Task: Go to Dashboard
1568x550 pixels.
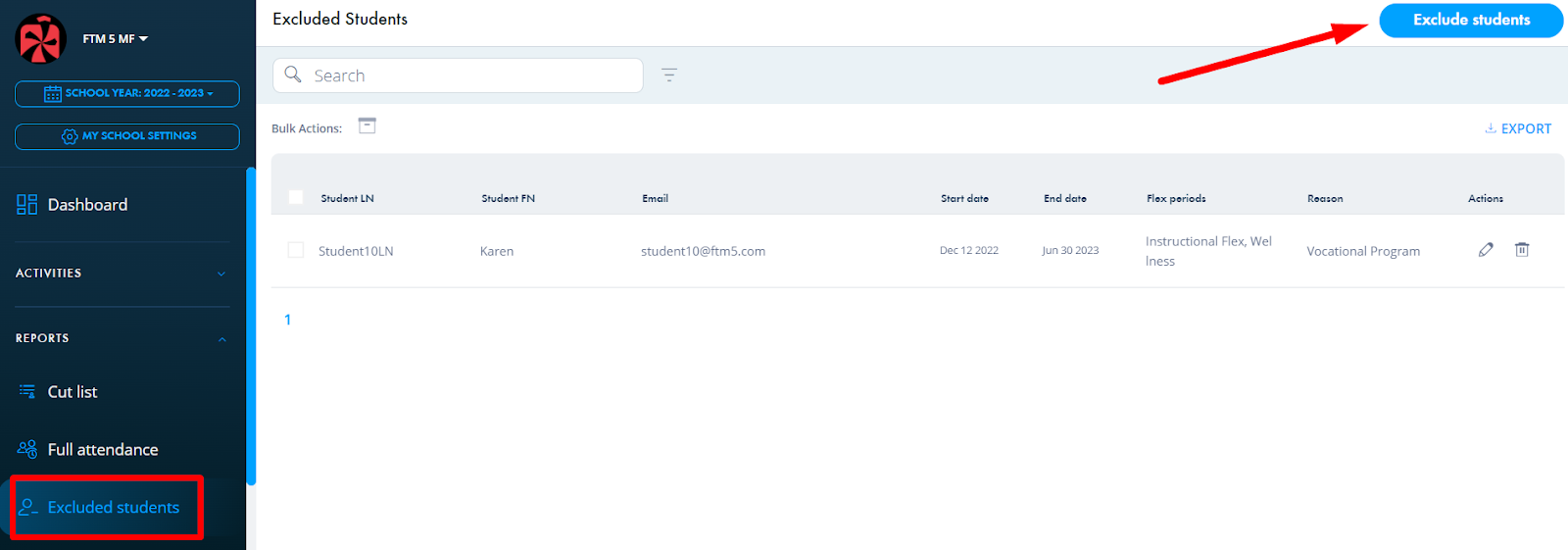Action: coord(87,205)
